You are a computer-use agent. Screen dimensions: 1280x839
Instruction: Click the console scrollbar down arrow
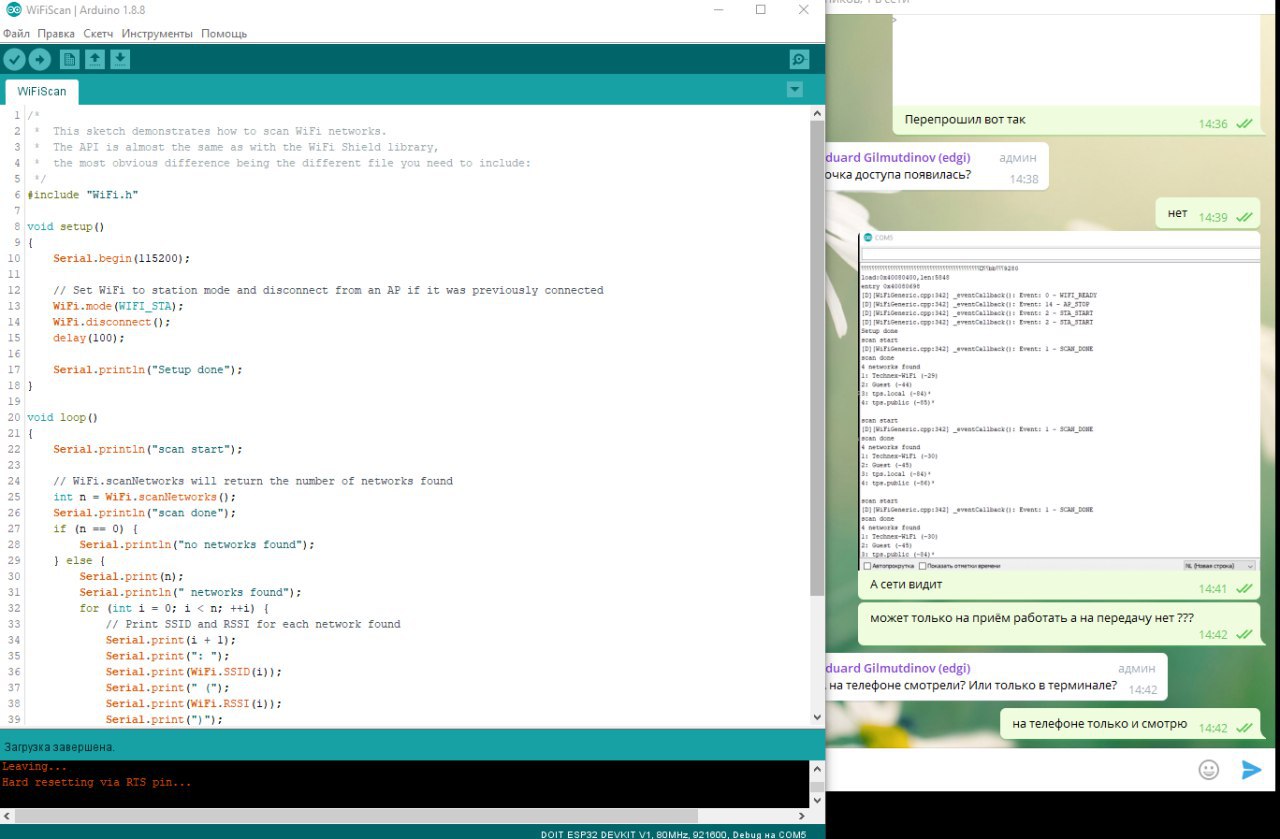tap(817, 800)
